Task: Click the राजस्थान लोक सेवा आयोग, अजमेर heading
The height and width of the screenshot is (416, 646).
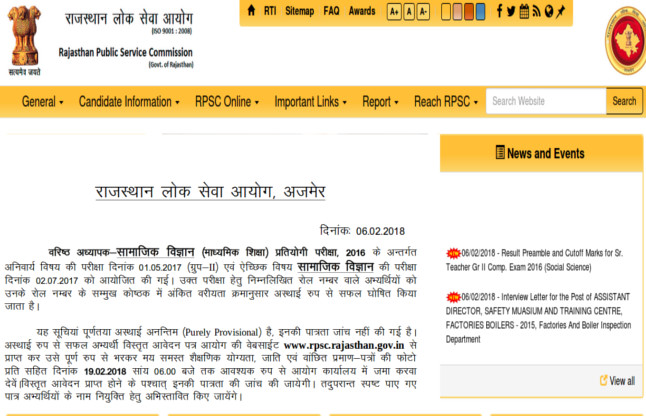Action: pos(210,192)
